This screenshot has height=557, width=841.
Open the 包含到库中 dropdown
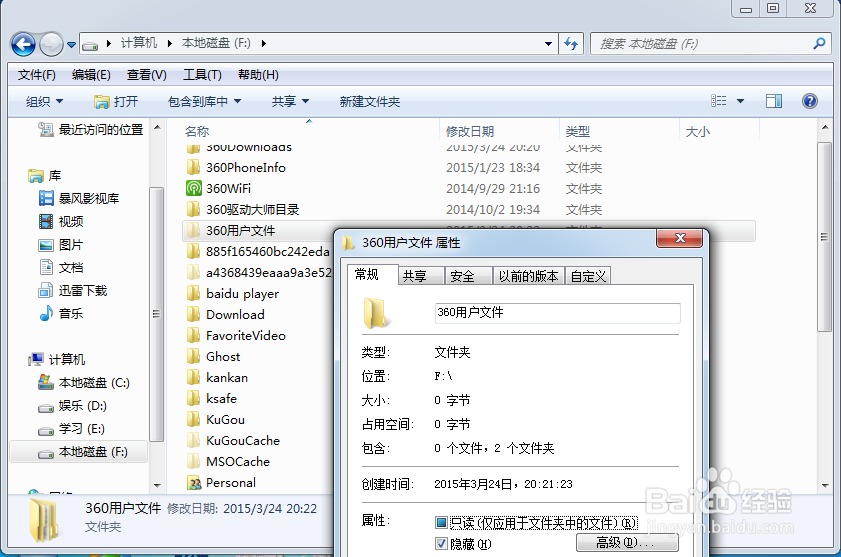coord(204,101)
